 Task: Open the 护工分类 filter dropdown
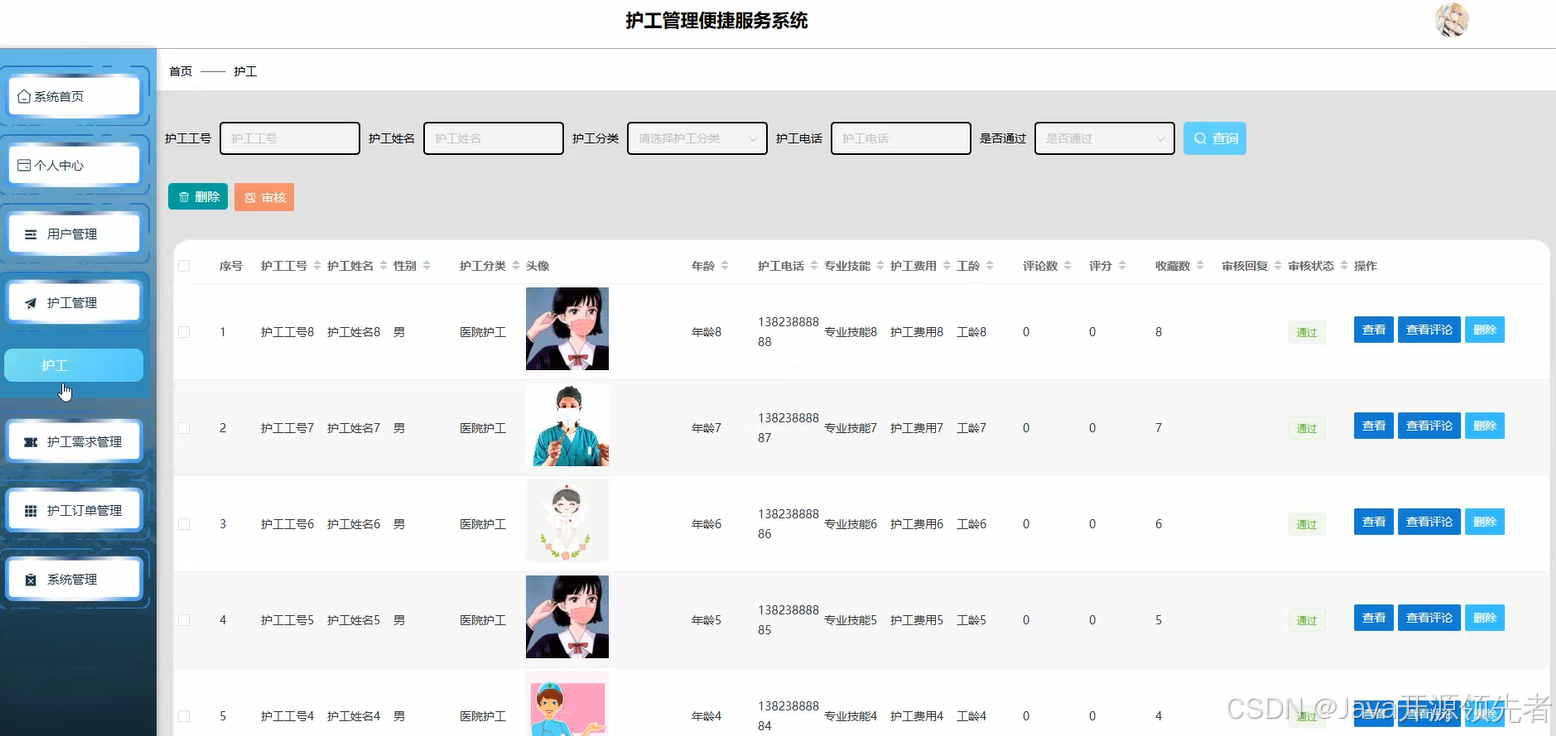[697, 139]
